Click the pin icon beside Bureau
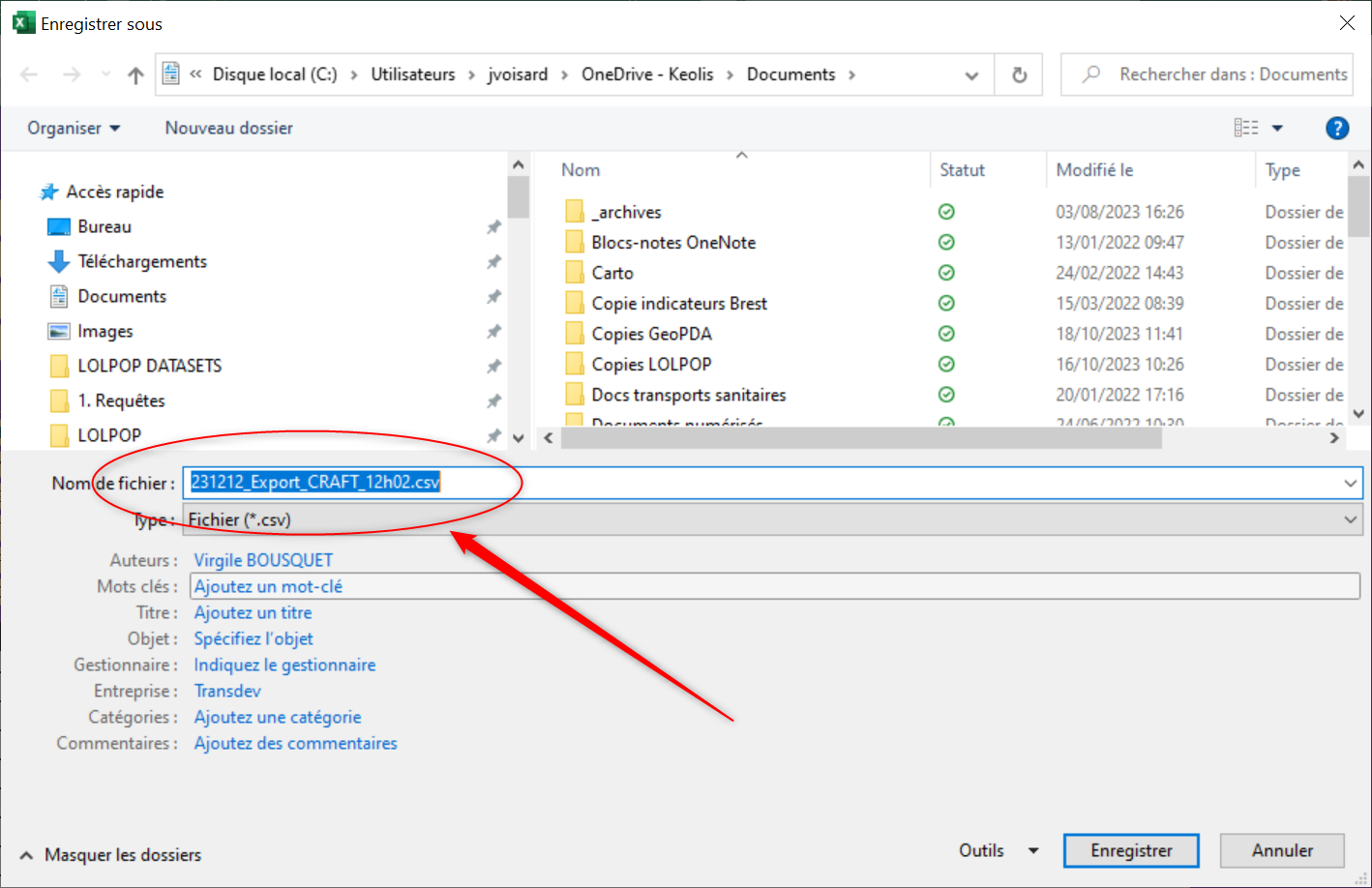 pyautogui.click(x=493, y=226)
